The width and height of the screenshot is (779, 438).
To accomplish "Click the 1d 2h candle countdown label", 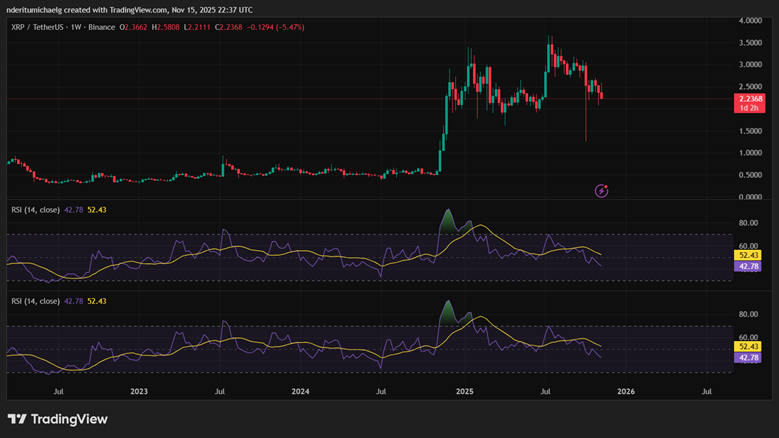I will pos(749,108).
